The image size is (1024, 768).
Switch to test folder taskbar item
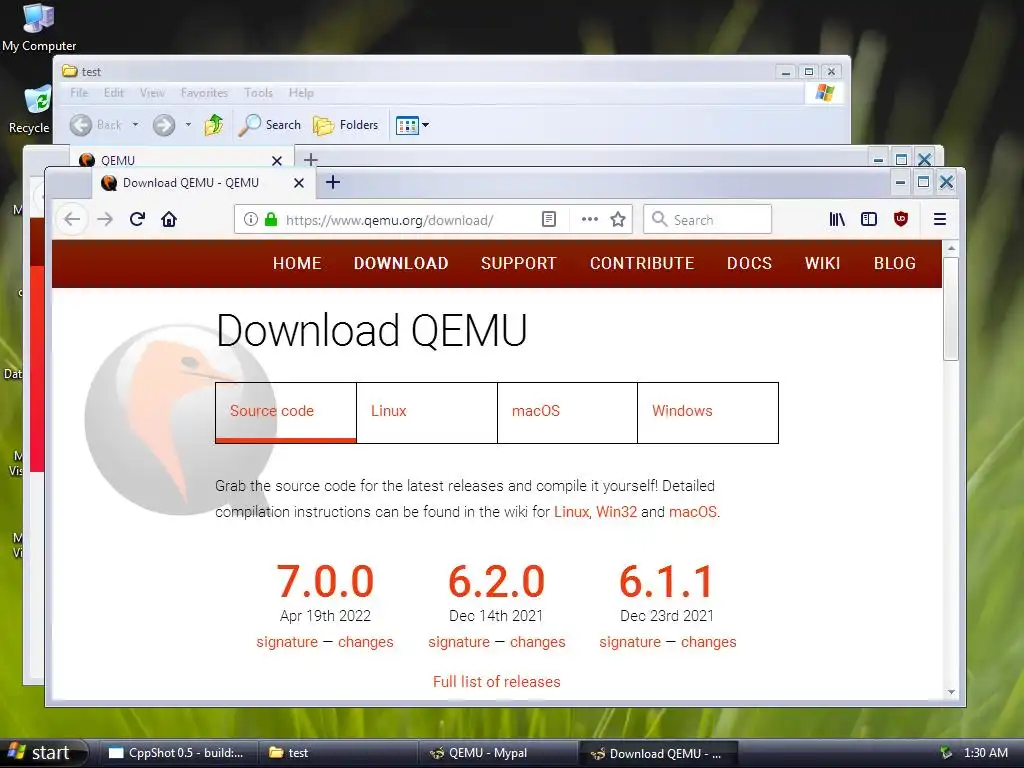pos(337,753)
